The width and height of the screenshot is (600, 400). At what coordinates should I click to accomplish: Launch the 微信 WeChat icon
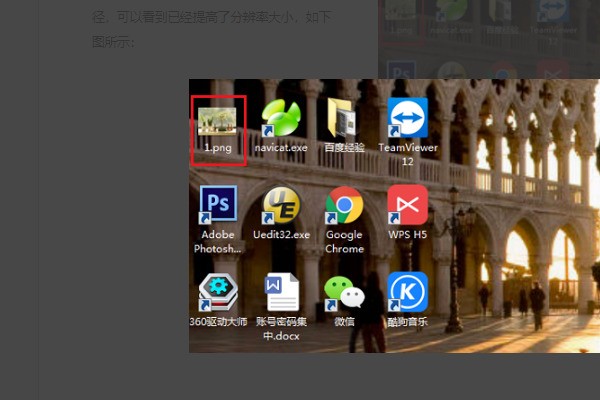344,292
